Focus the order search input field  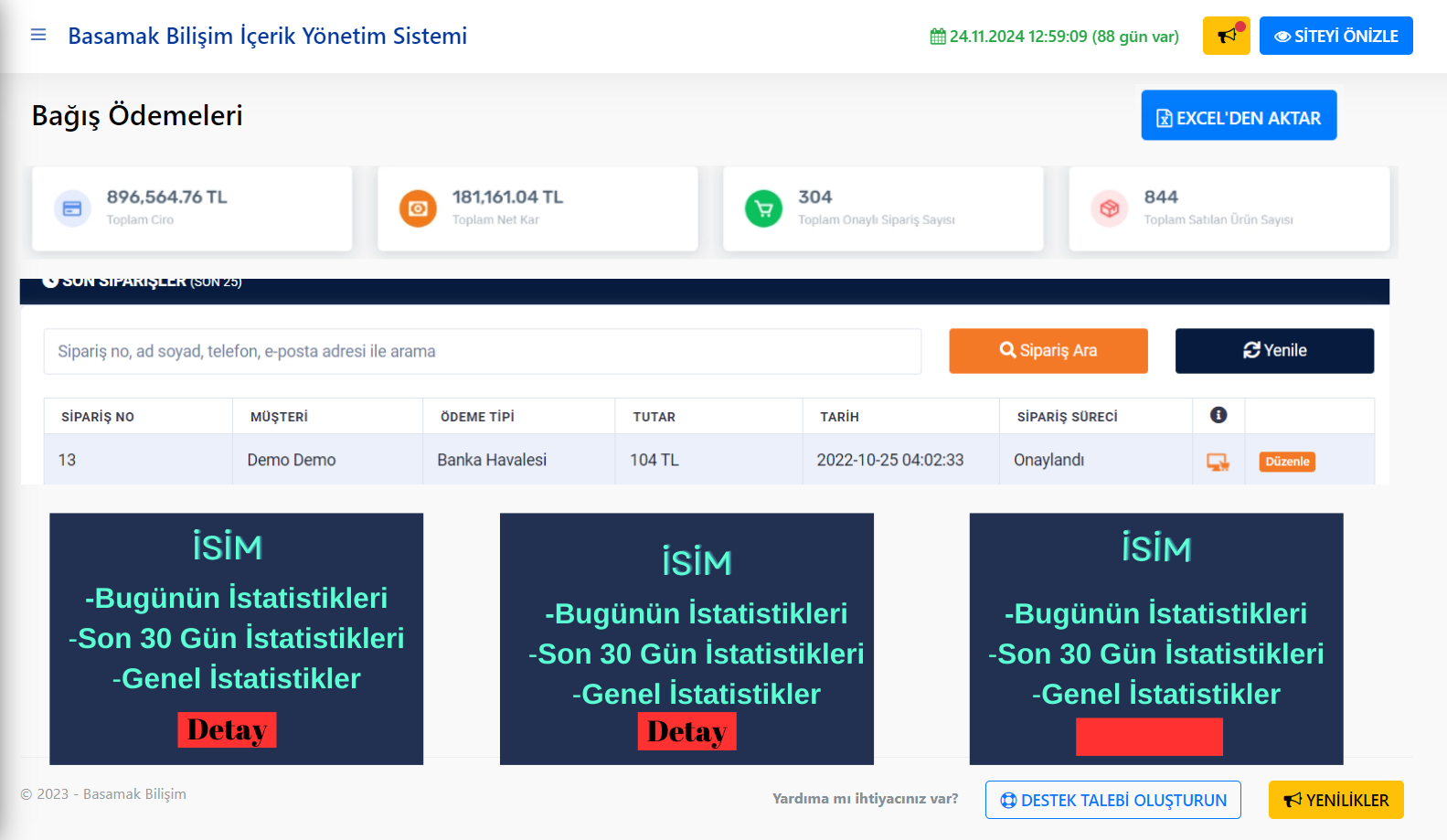pos(482,351)
